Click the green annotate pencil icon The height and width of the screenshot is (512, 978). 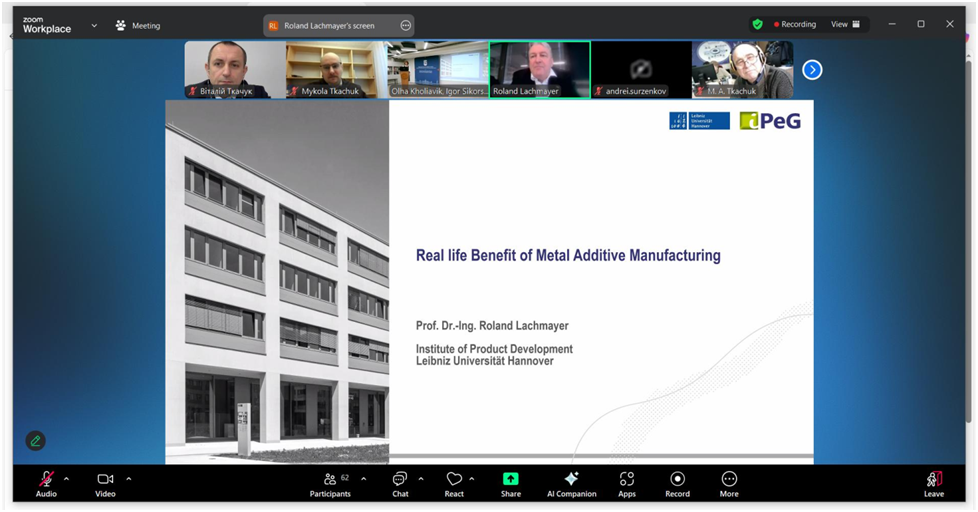(x=36, y=440)
